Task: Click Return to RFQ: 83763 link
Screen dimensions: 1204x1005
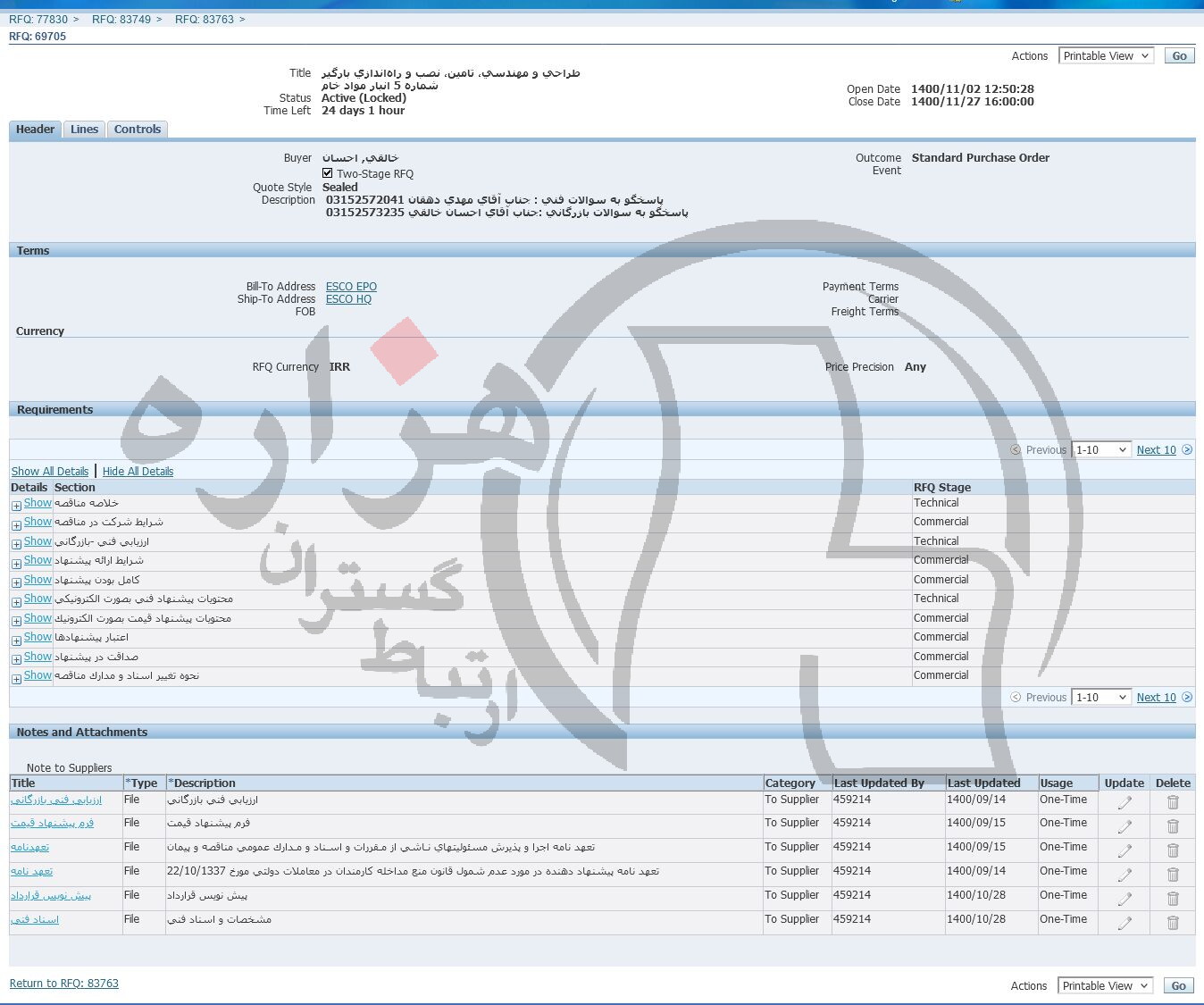Action: 64,984
